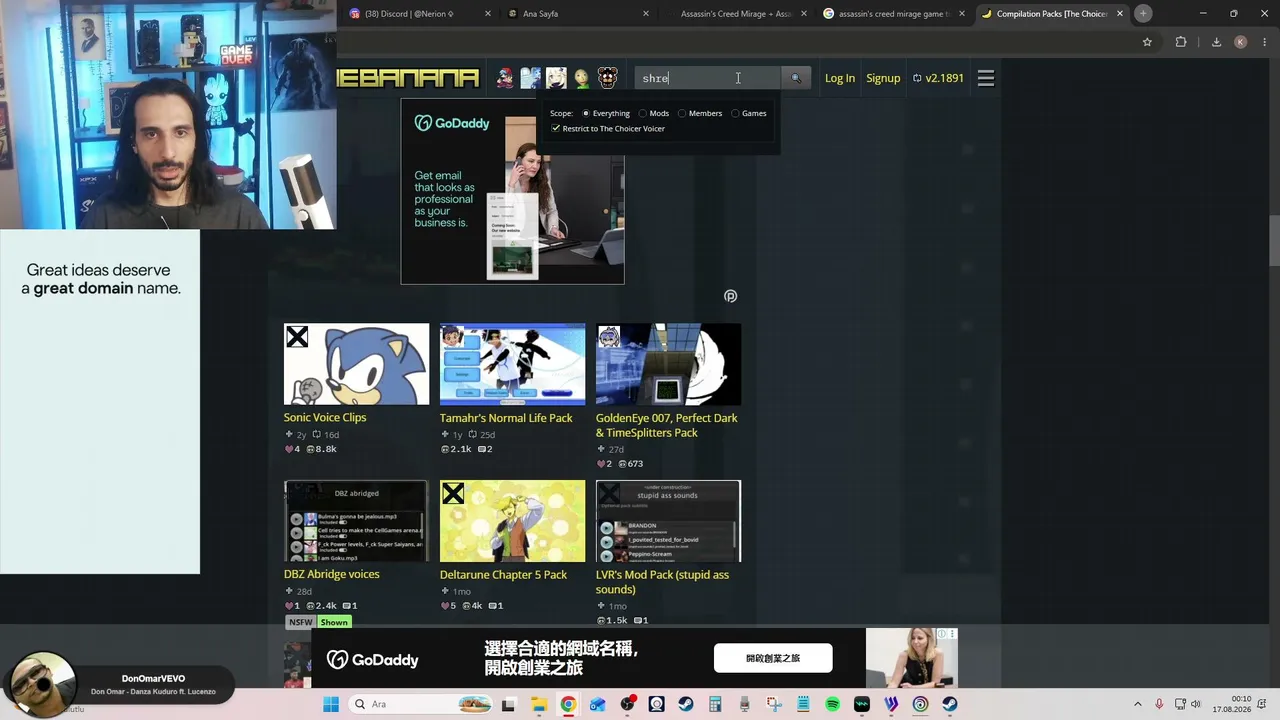Open the DBZ abridged thumbnail
1280x720 pixels.
pyautogui.click(x=356, y=521)
